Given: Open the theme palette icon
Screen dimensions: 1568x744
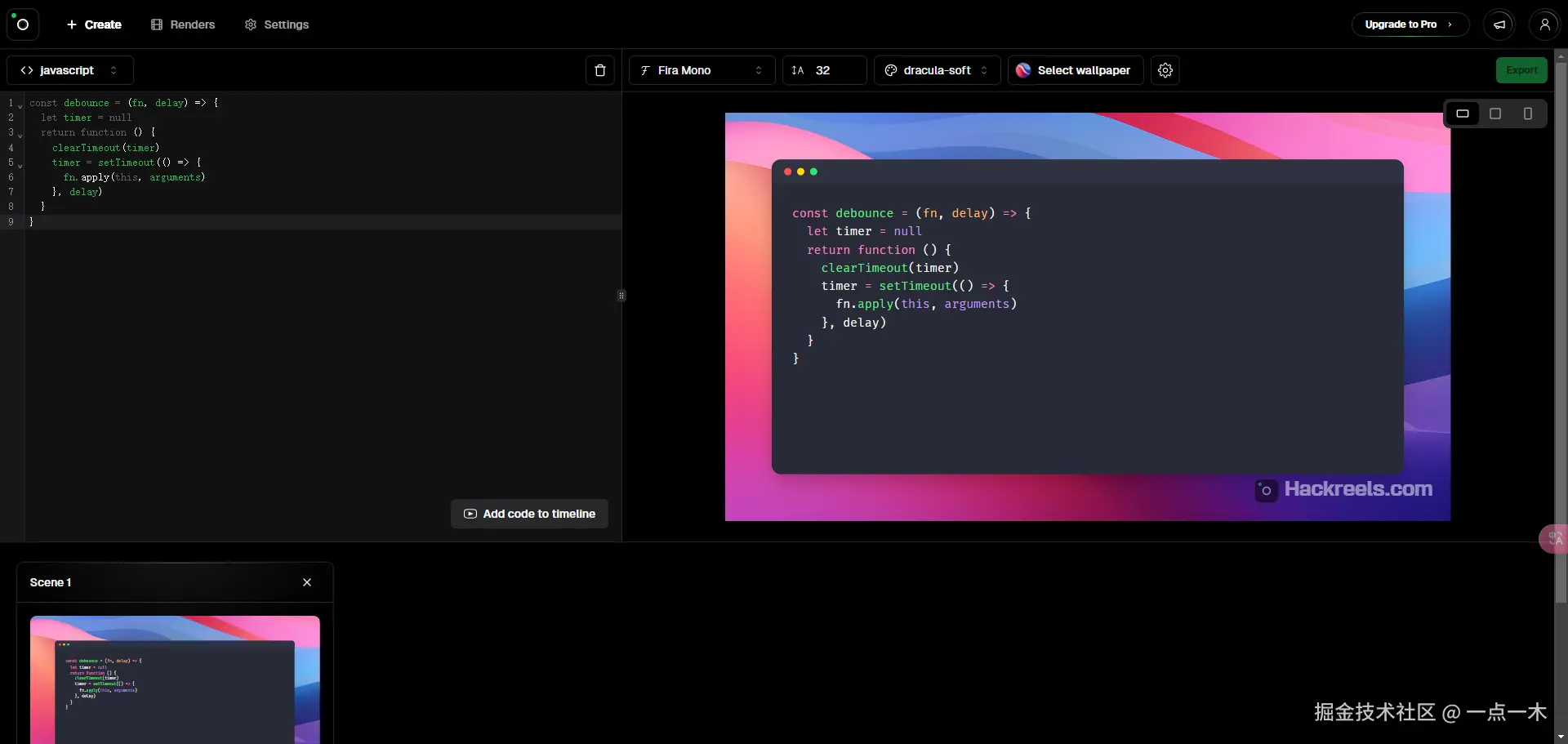Looking at the screenshot, I should (892, 70).
